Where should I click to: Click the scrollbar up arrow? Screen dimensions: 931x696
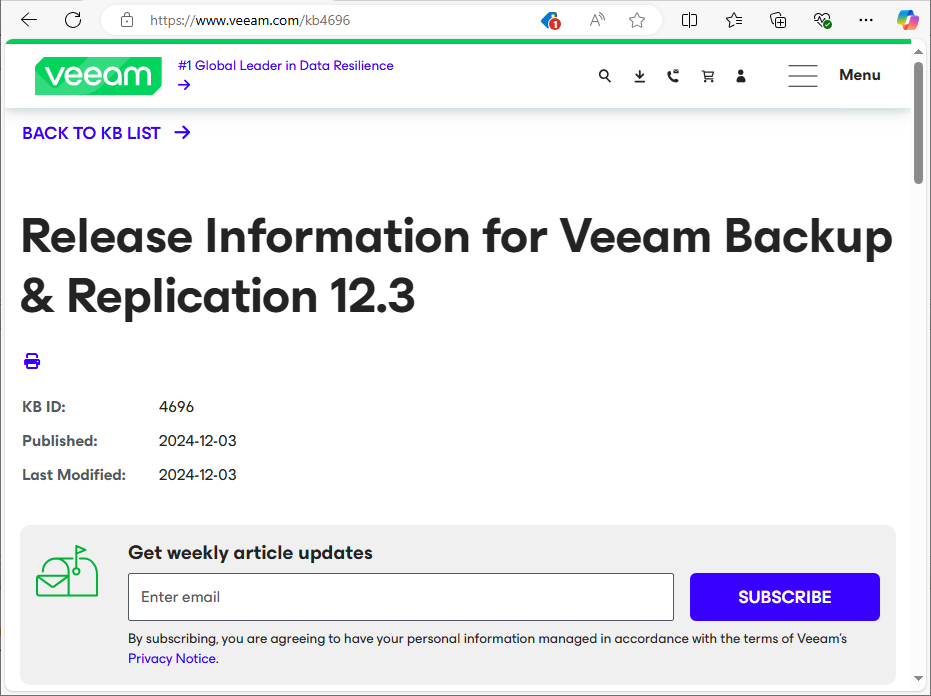point(919,52)
